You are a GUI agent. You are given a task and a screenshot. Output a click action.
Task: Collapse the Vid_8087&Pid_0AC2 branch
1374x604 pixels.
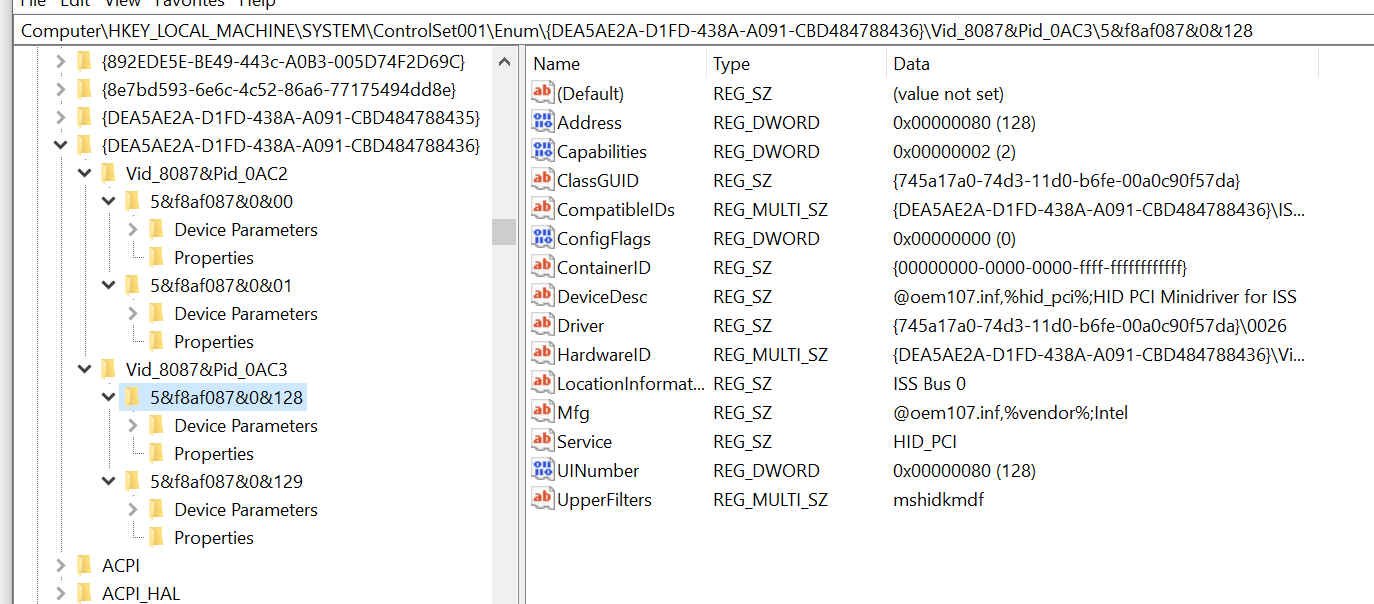point(84,173)
